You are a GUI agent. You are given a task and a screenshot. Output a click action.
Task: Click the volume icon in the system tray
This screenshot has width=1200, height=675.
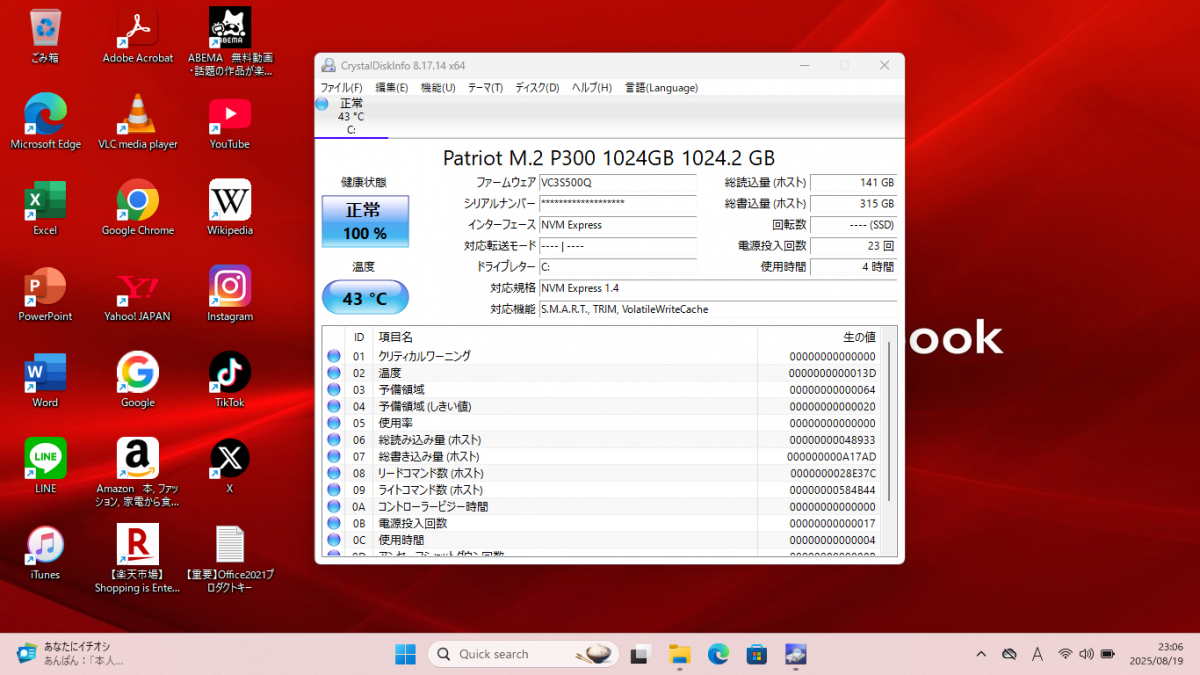pos(1086,654)
